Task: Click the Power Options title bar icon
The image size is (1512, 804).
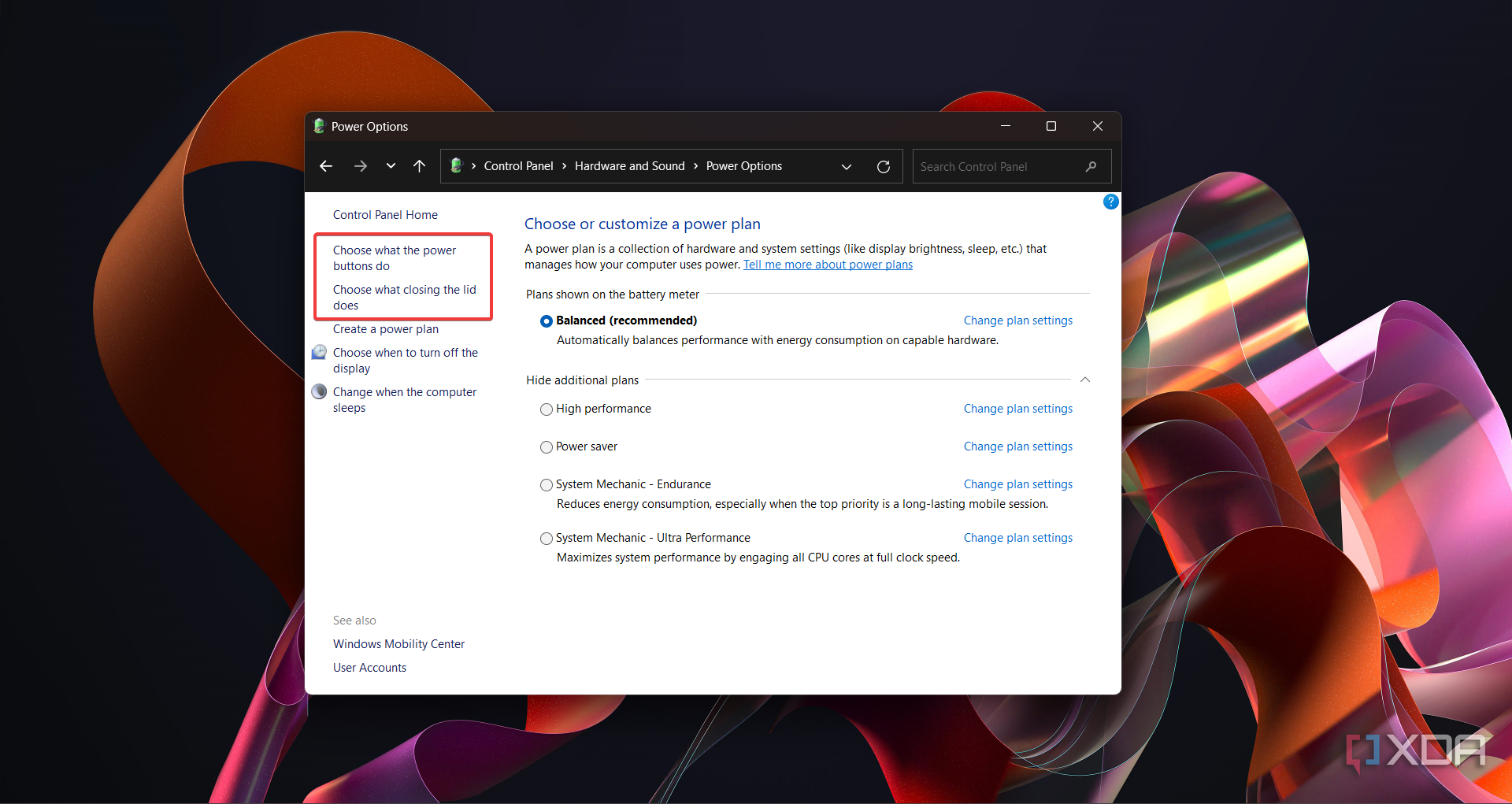Action: (319, 126)
